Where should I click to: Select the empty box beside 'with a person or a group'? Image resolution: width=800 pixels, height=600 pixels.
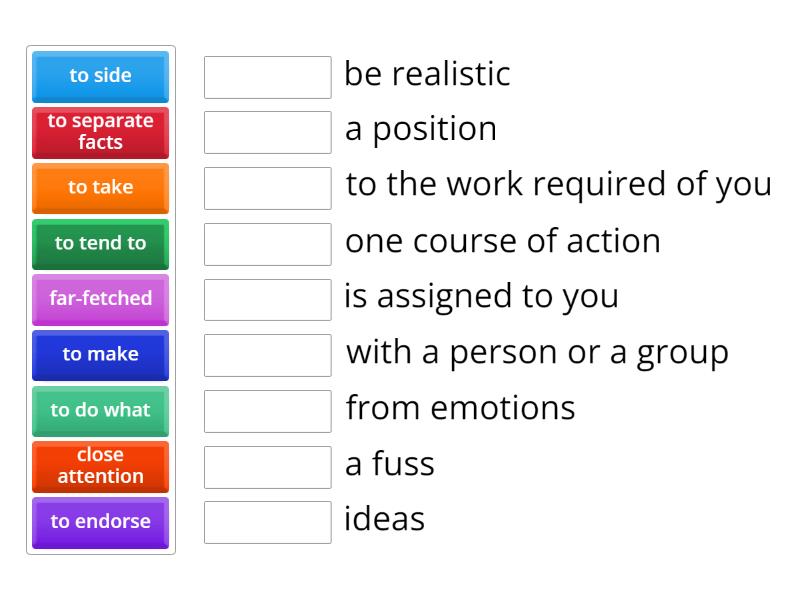pyautogui.click(x=267, y=355)
